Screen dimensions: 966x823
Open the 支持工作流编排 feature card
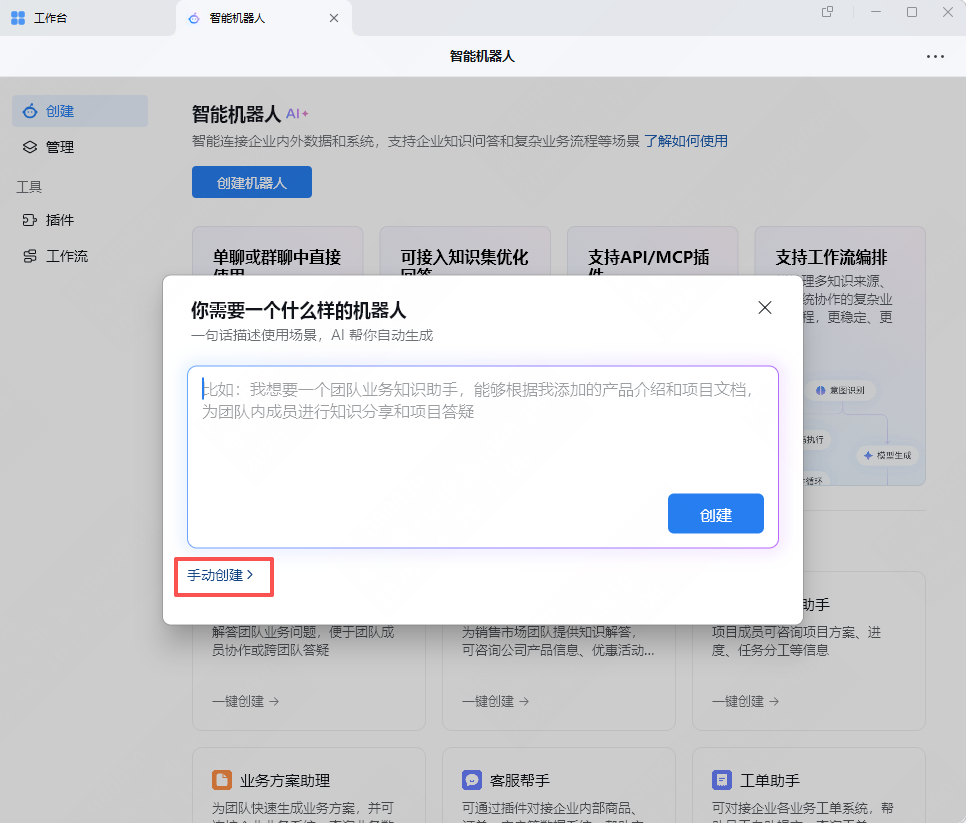point(840,356)
